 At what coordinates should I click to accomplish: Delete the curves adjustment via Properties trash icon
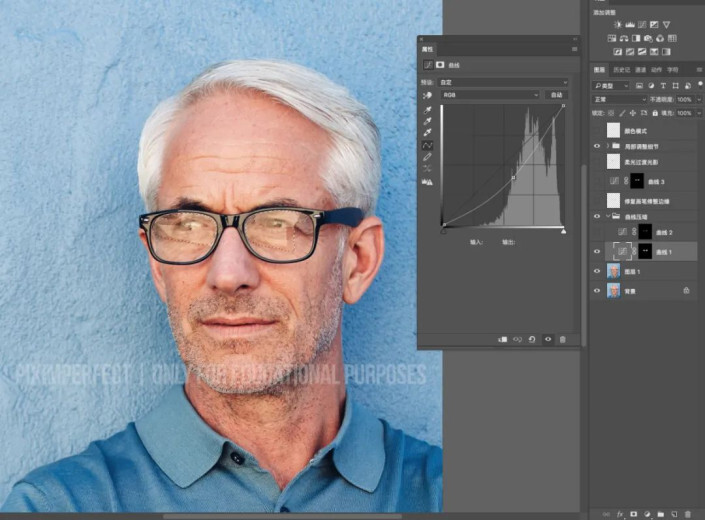[x=562, y=339]
